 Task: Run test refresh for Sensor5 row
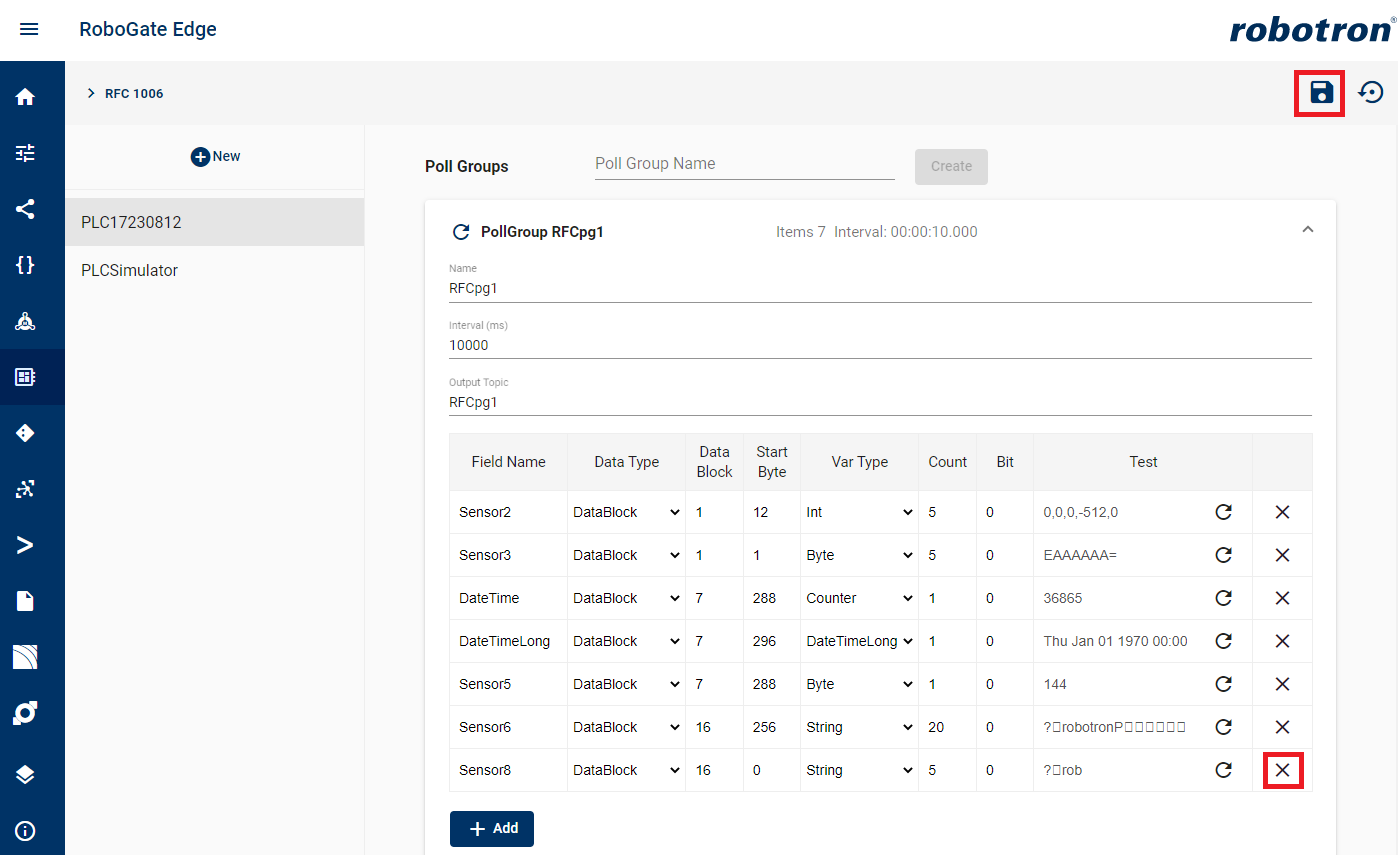click(x=1223, y=684)
